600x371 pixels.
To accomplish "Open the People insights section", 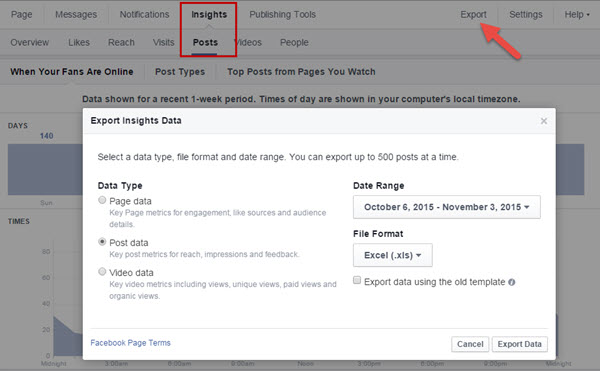I will pos(294,42).
